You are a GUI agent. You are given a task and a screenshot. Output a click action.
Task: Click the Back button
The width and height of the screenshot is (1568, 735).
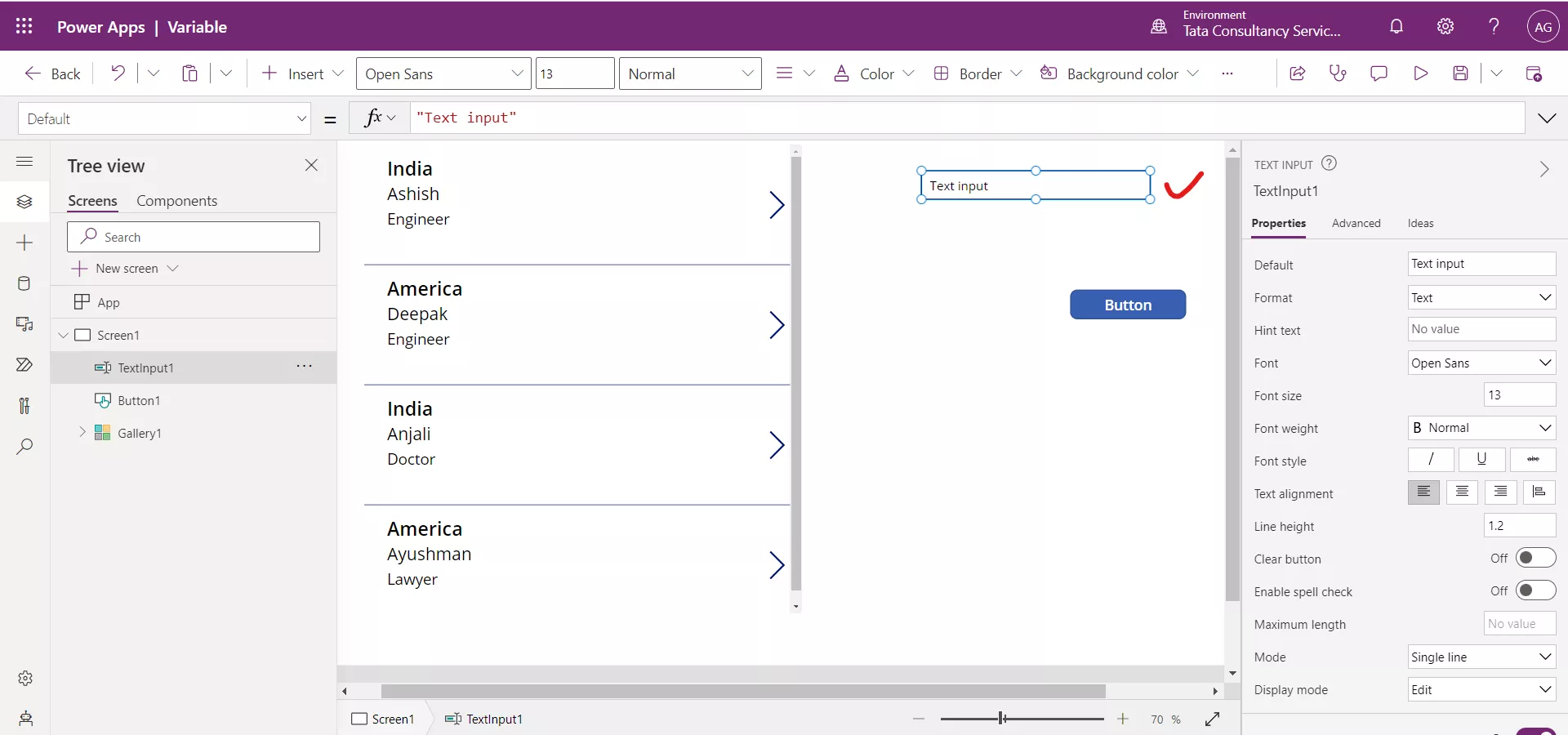click(x=51, y=73)
